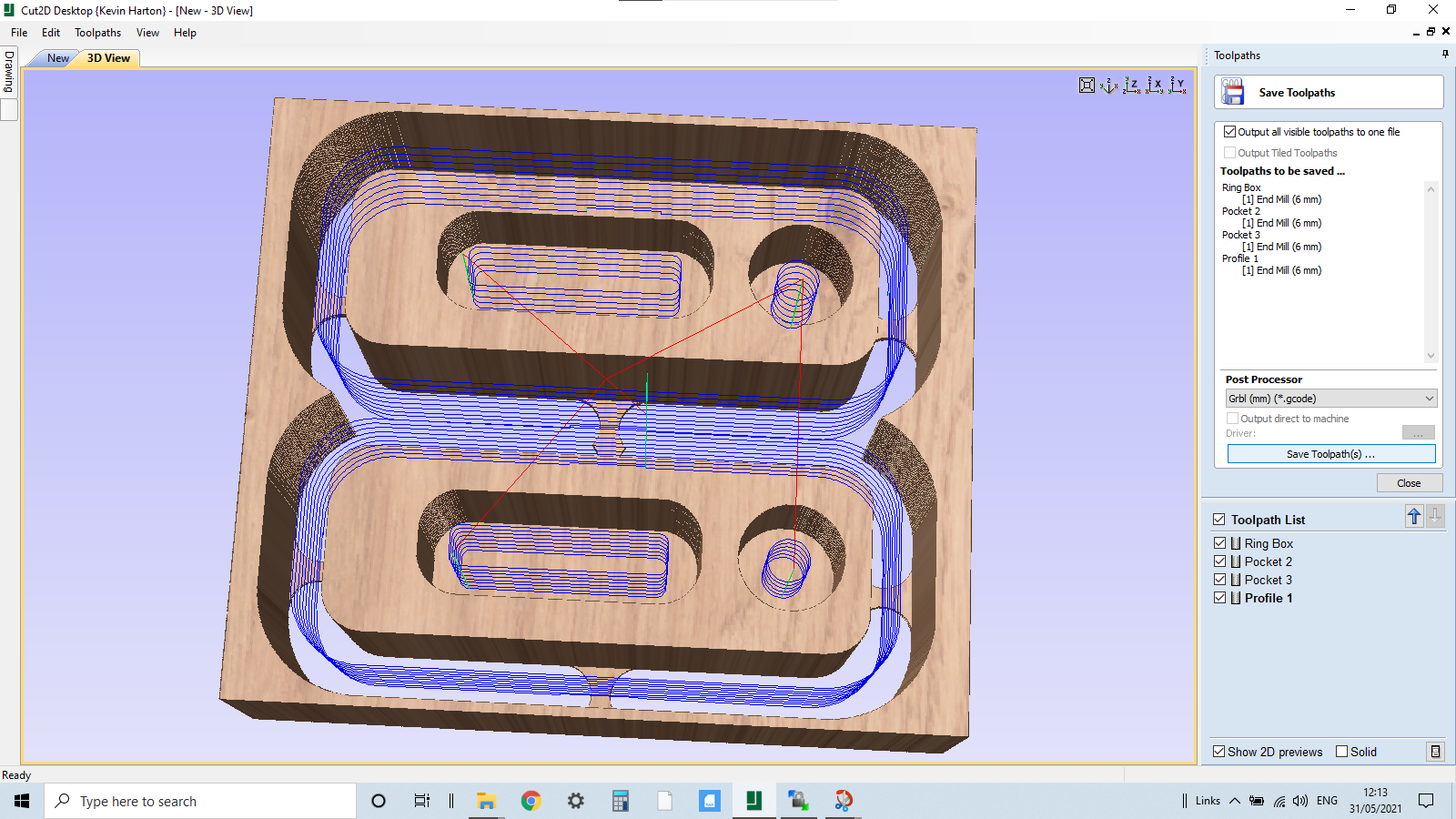Click the end mill icon beside Ring Box
This screenshot has height=819, width=1456.
[x=1236, y=542]
